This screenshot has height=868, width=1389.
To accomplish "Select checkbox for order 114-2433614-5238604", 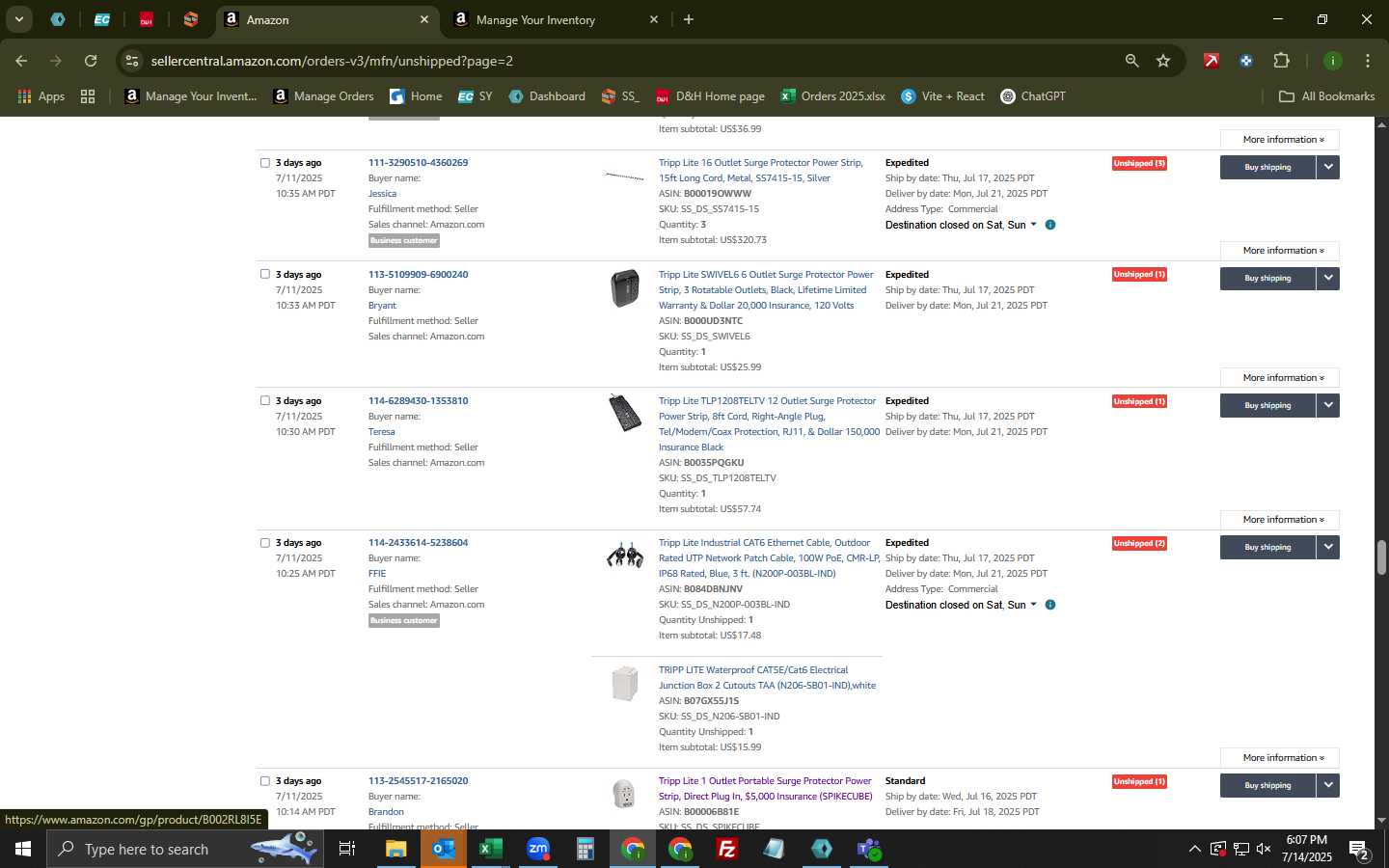I will click(x=265, y=543).
